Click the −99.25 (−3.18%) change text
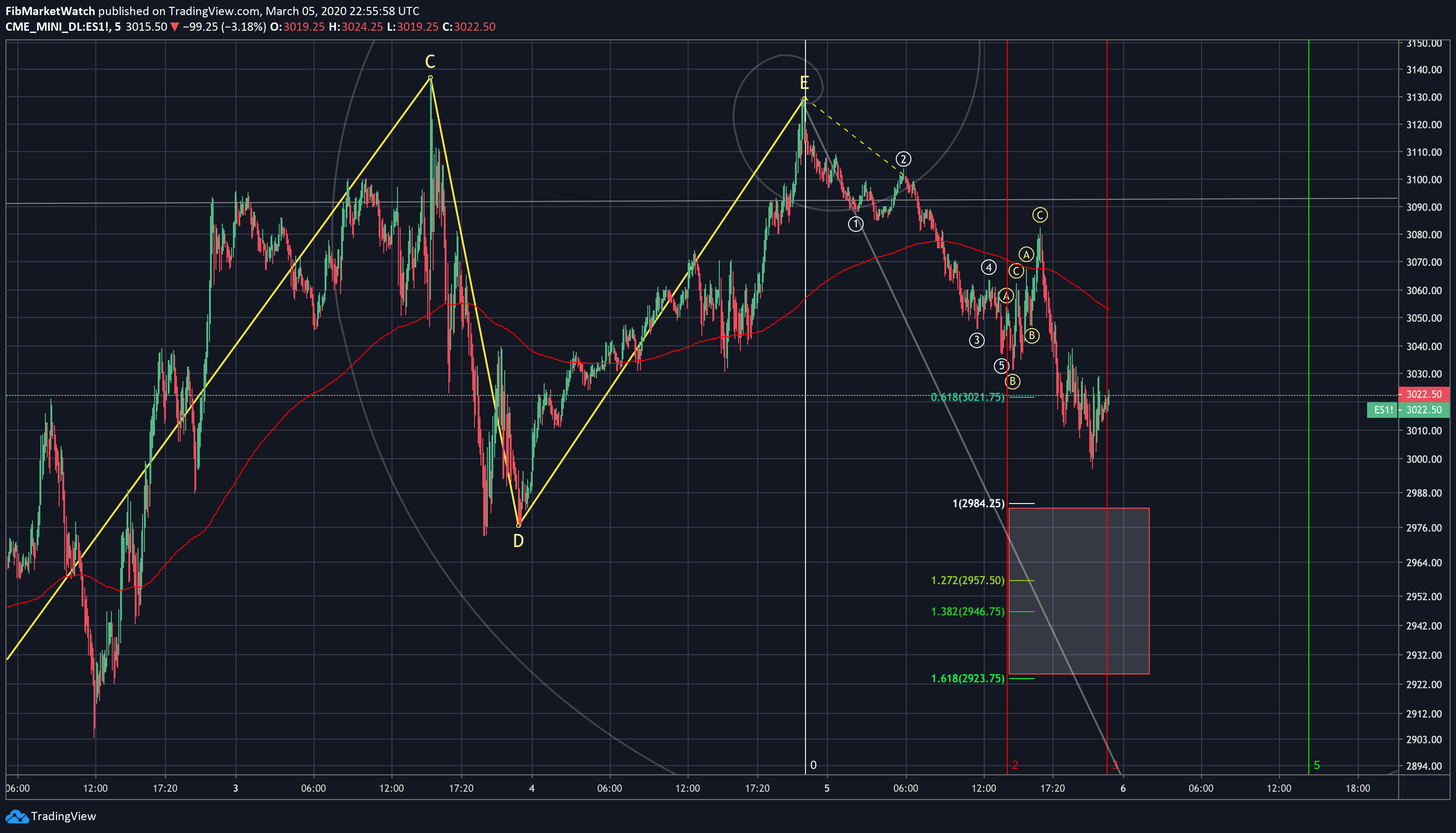Screen dimensions: 1456x833 224,27
